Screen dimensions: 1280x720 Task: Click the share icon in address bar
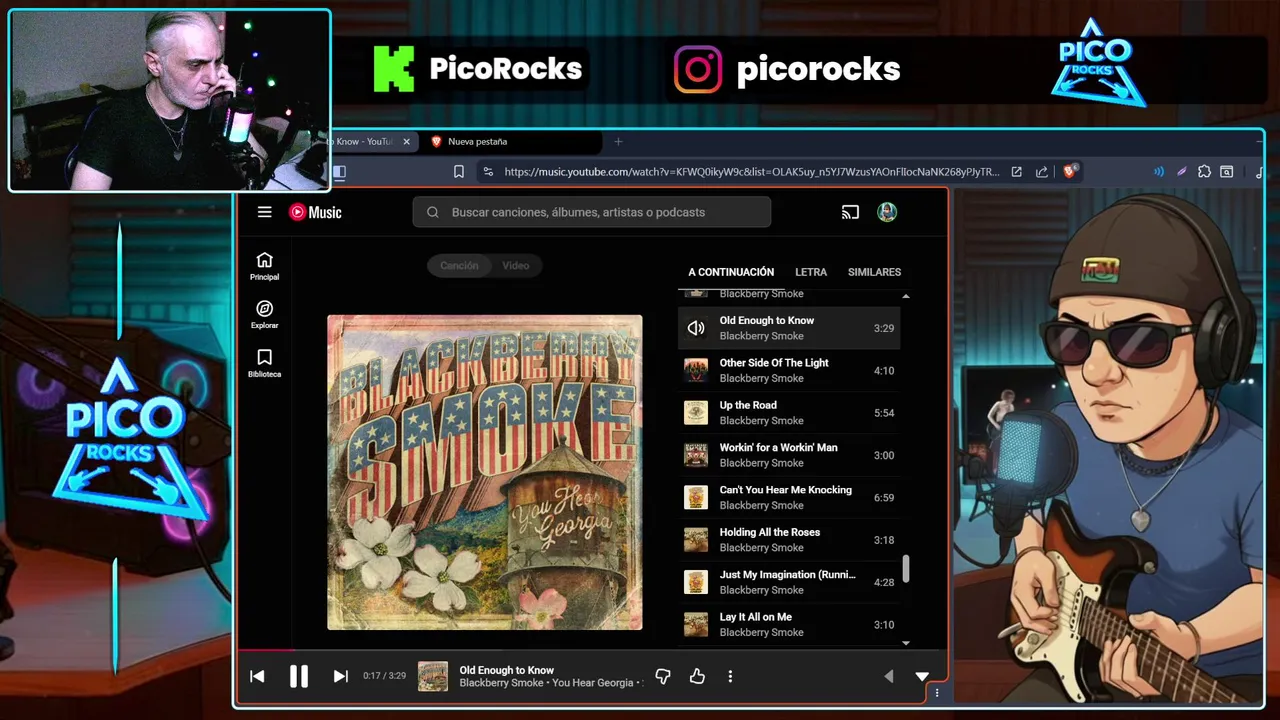(x=1042, y=172)
